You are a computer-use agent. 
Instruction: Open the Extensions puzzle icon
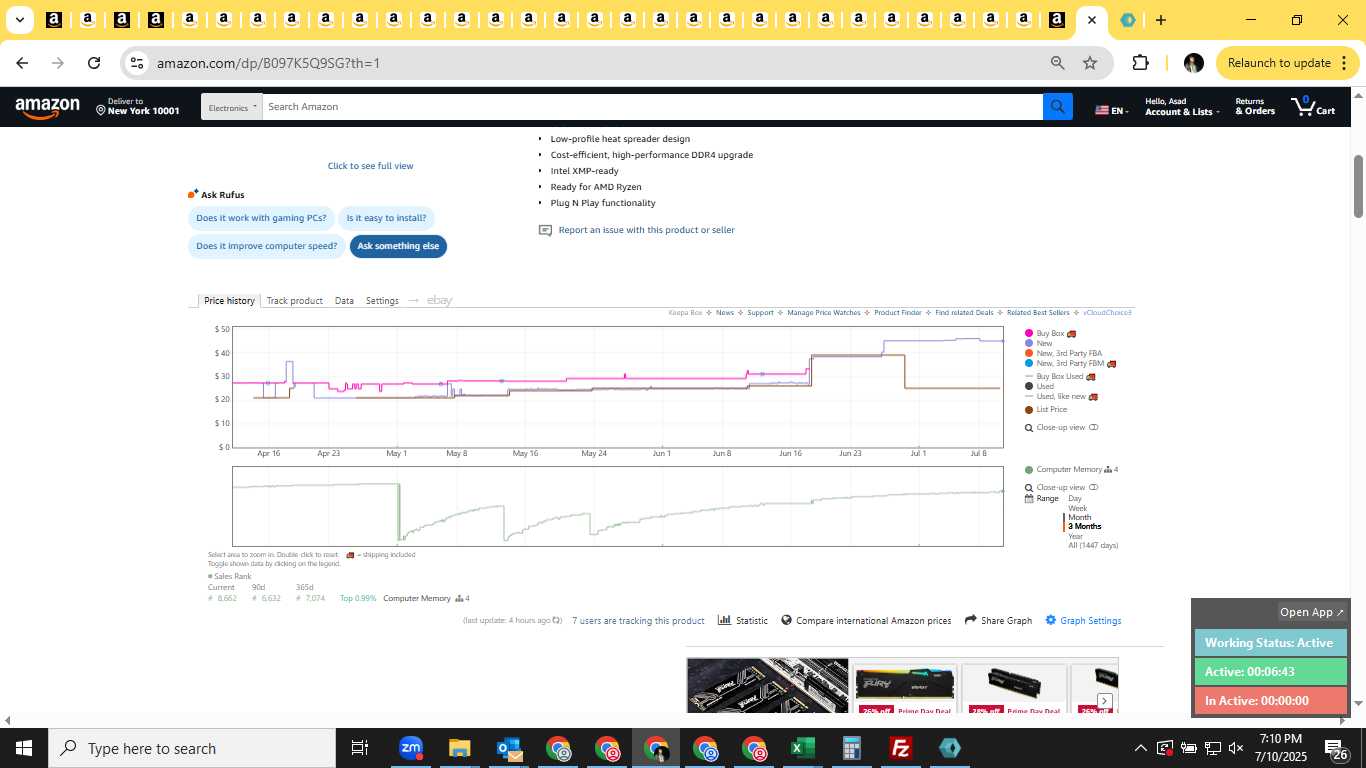1140,63
